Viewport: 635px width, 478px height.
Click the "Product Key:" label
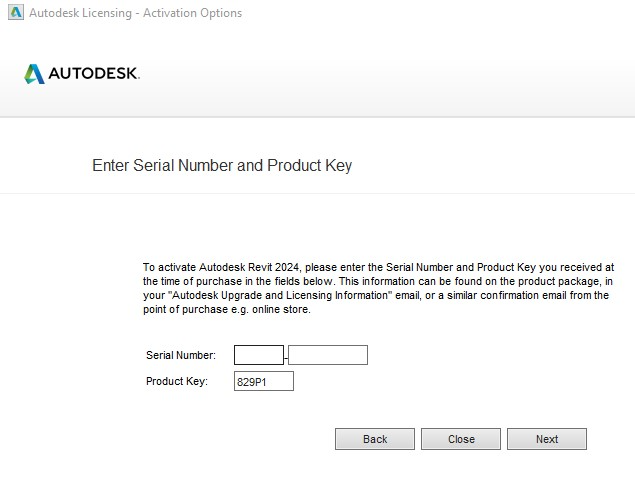177,381
